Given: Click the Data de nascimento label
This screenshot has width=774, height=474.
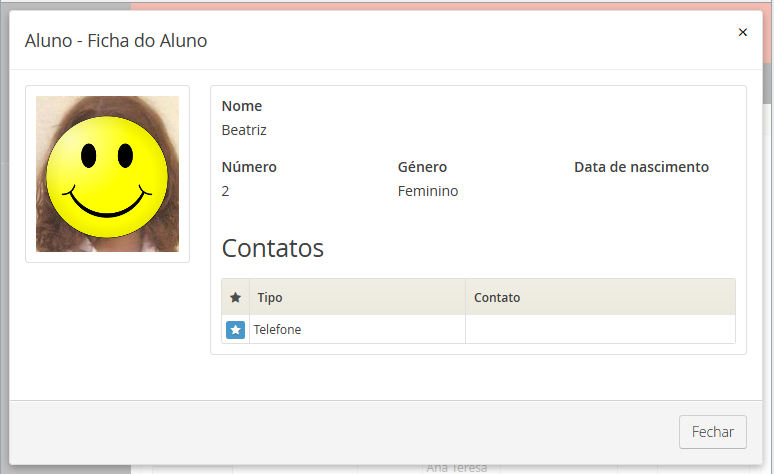Looking at the screenshot, I should tap(641, 167).
